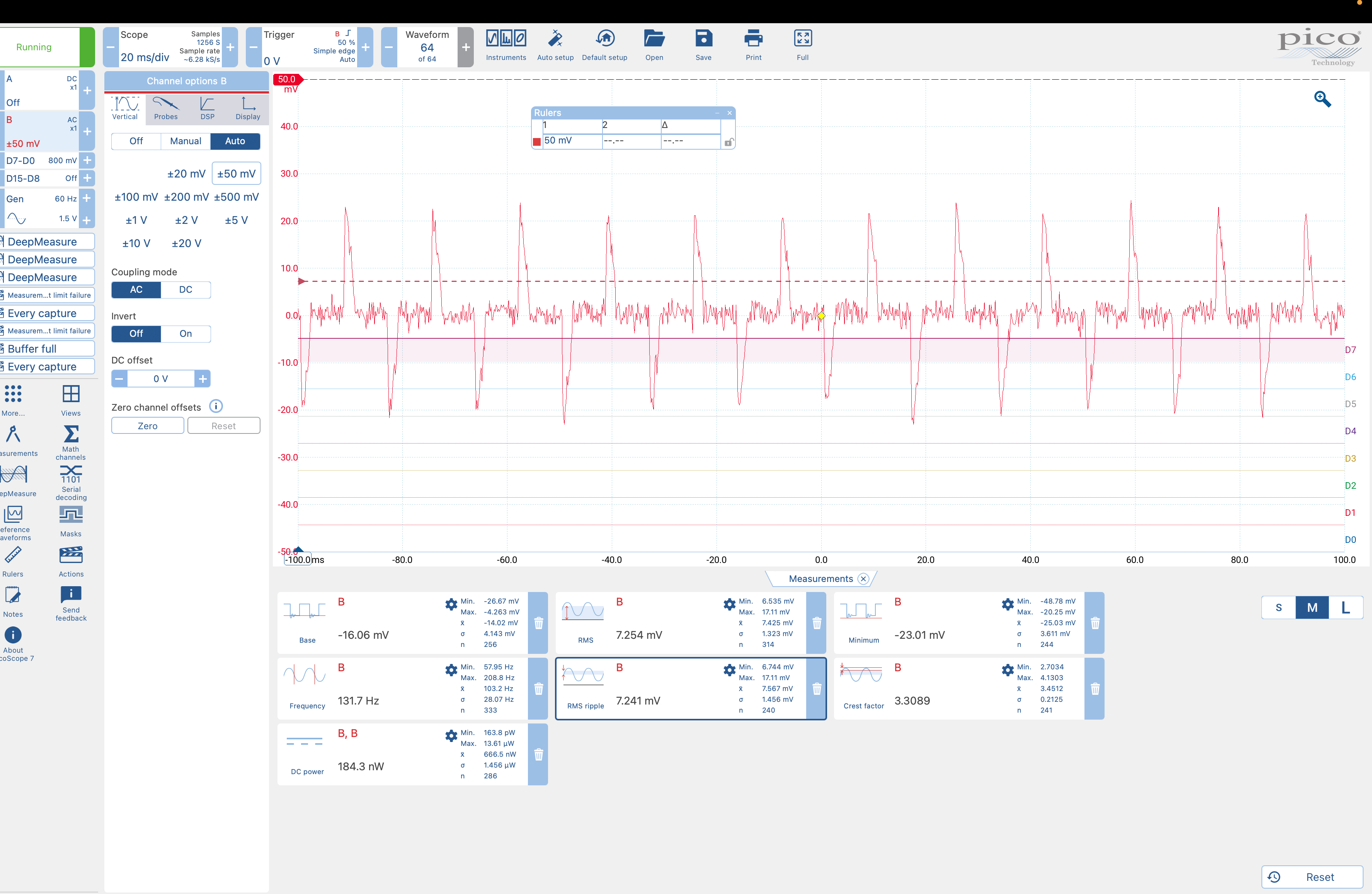Delete the Crest factor measurement
Screen dimensions: 1372x894
[x=1095, y=689]
